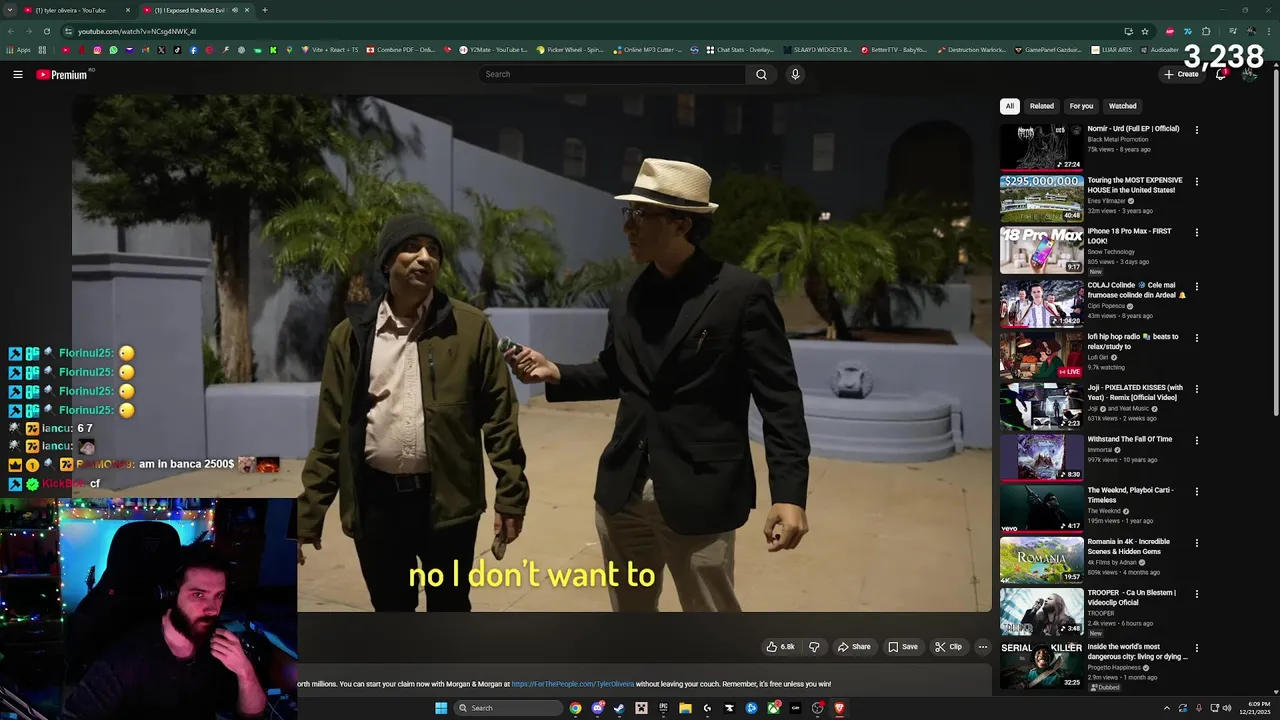Open Apps bookmark in bookmarks bar
The image size is (1280, 720).
click(18, 49)
